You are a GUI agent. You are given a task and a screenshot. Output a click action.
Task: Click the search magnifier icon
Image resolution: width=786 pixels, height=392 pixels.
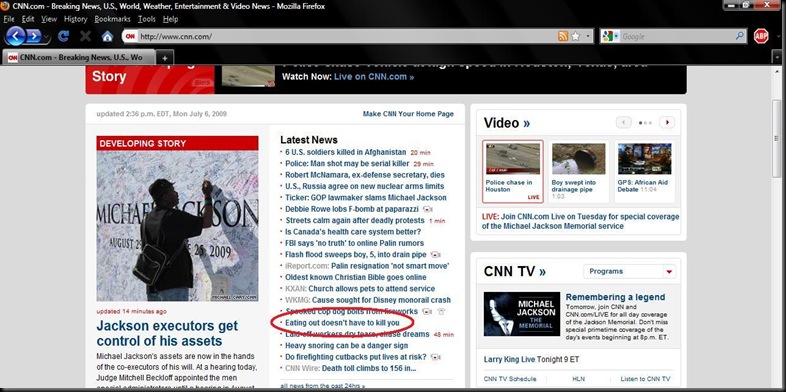(740, 36)
